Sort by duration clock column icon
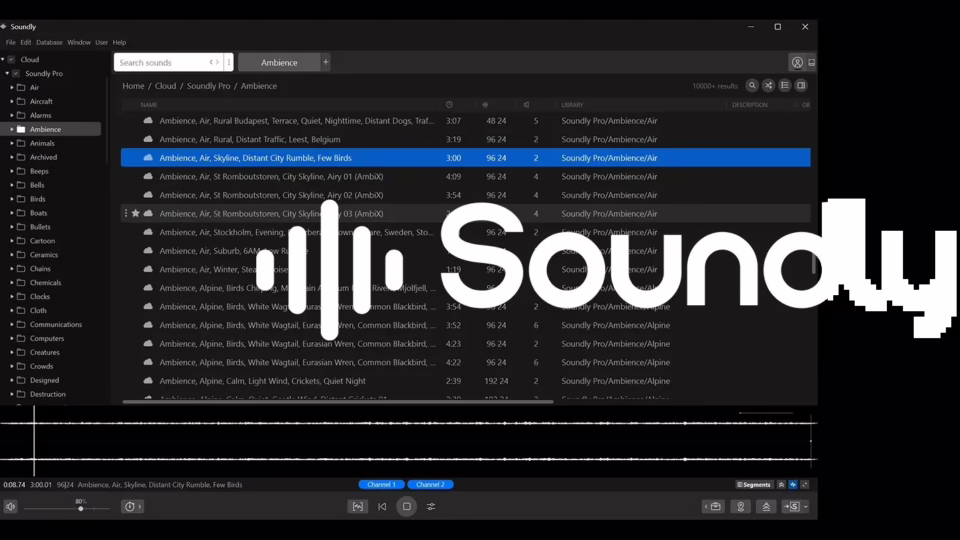This screenshot has height=540, width=960. pos(449,105)
